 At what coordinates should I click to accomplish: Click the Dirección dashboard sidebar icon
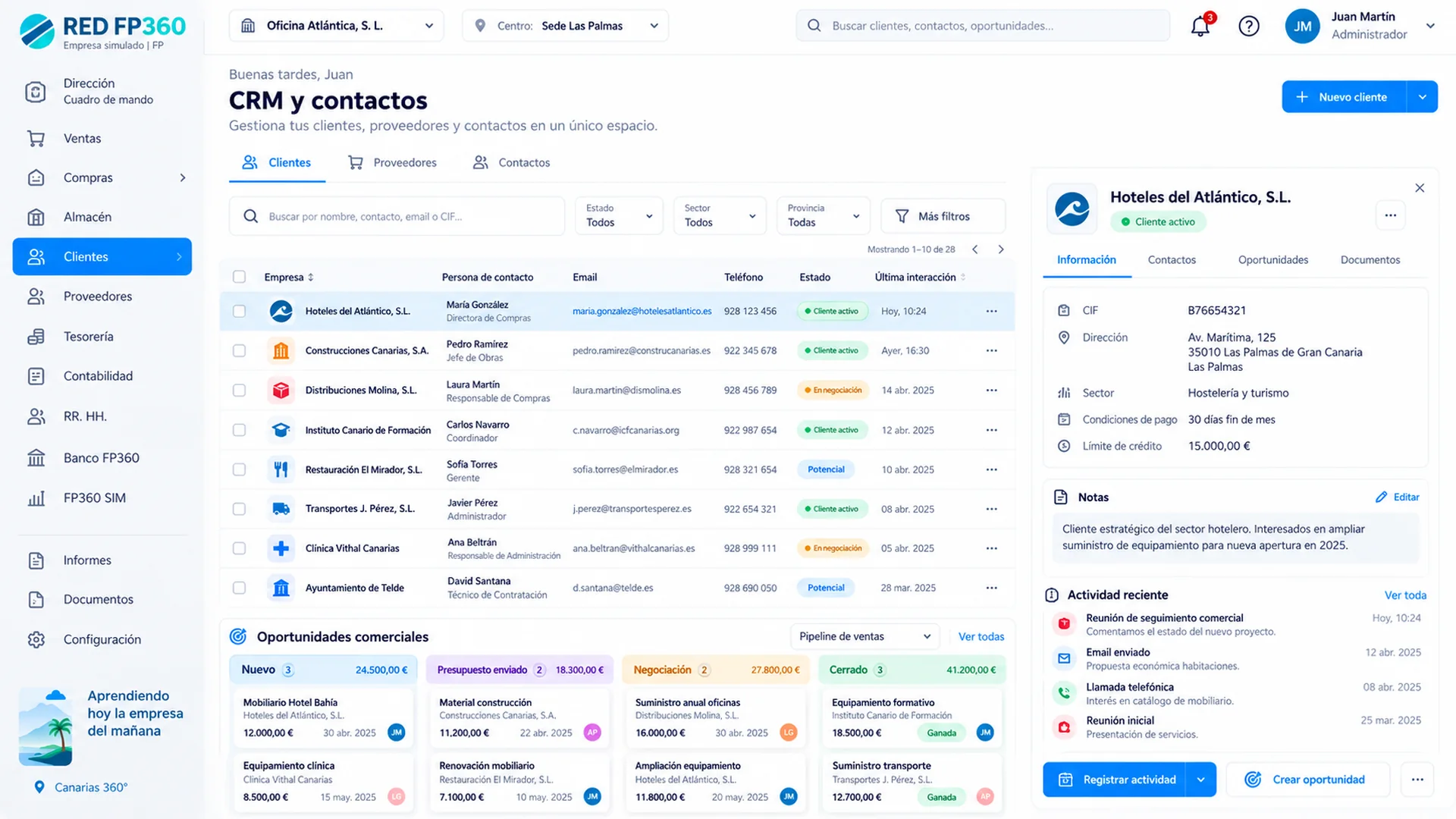pos(36,92)
